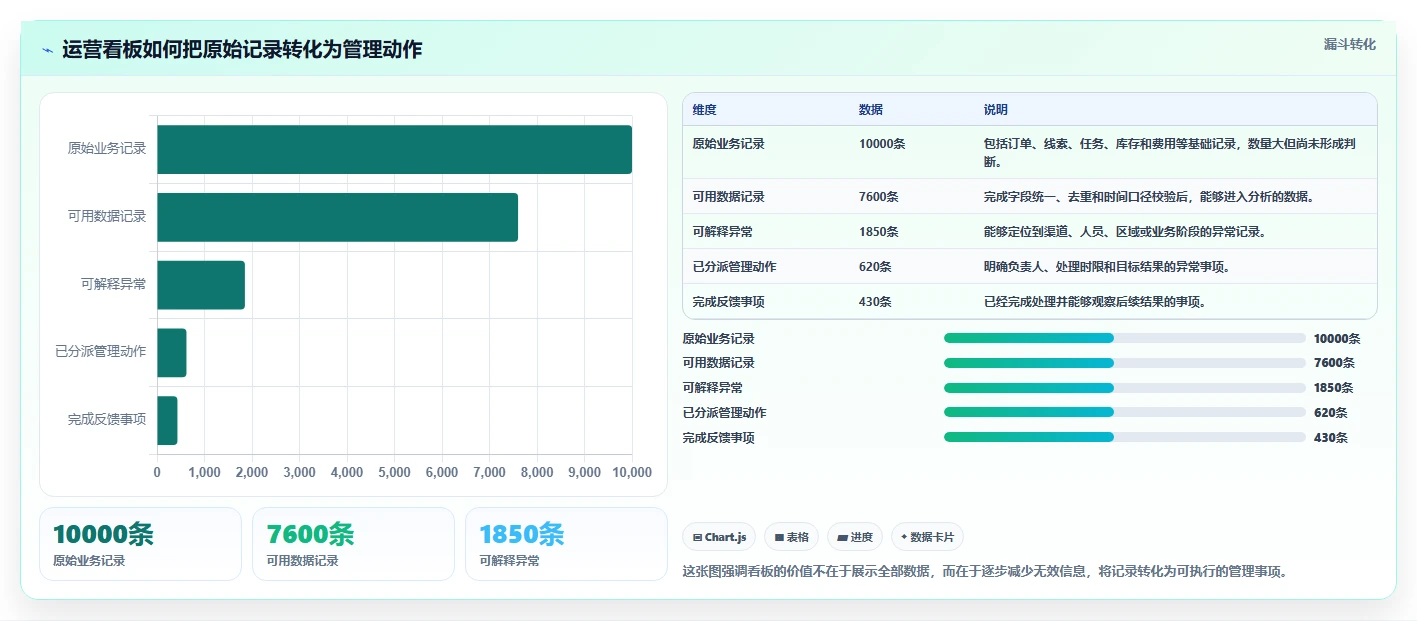Click the description starting 包括订单、线索、任务
The width and height of the screenshot is (1417, 621).
click(x=1176, y=152)
